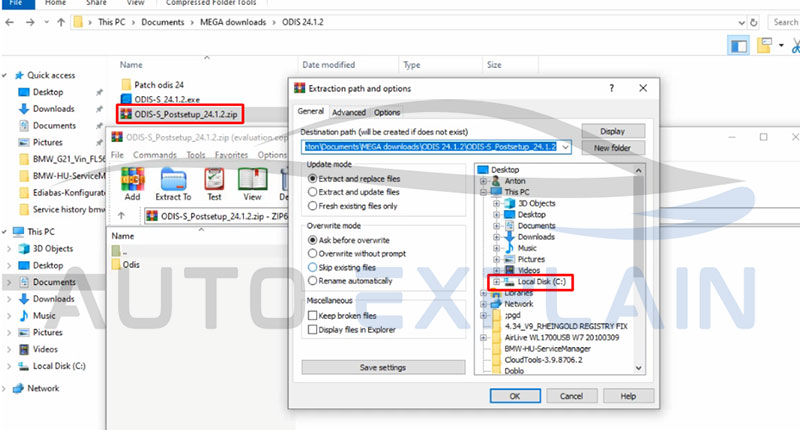Switch to the Options tab
Image resolution: width=800 pixels, height=430 pixels.
coord(387,112)
